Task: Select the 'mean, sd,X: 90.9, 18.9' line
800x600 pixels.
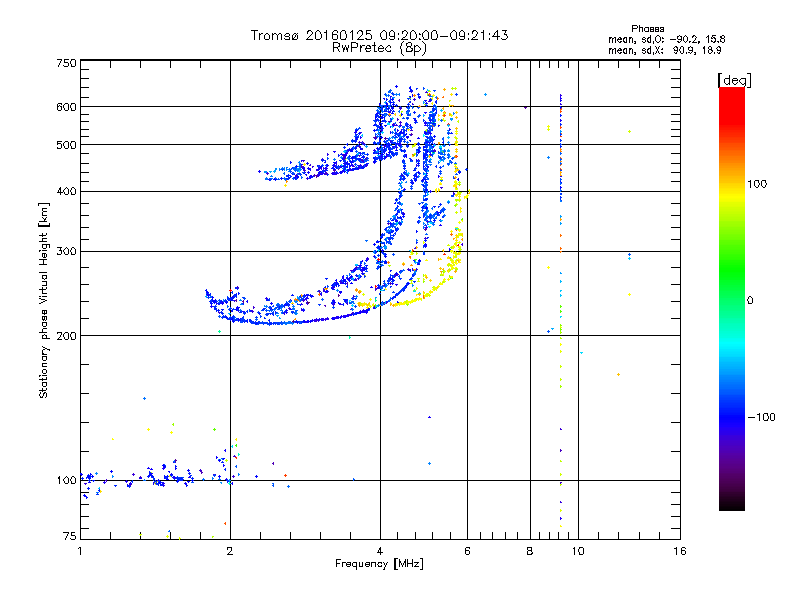Action: 664,50
